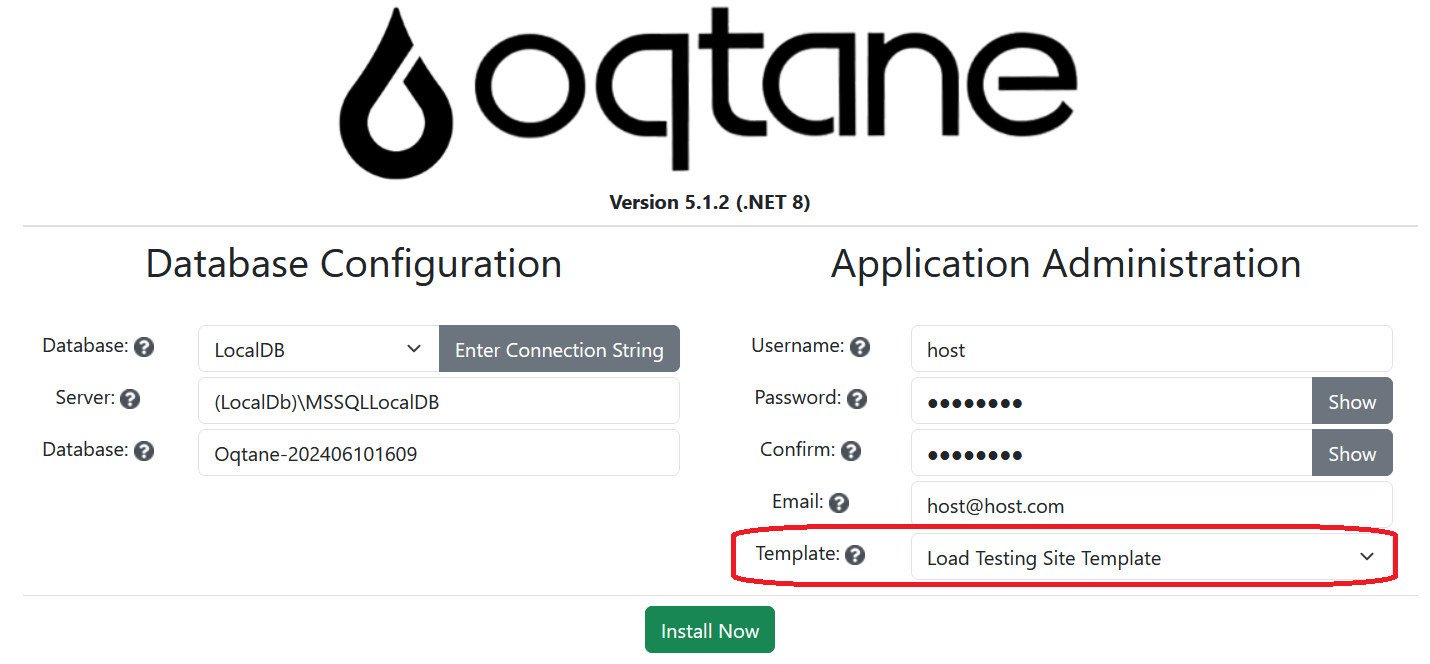Click help icon next to Confirm label
Screen dimensions: 1430x664
(851, 451)
